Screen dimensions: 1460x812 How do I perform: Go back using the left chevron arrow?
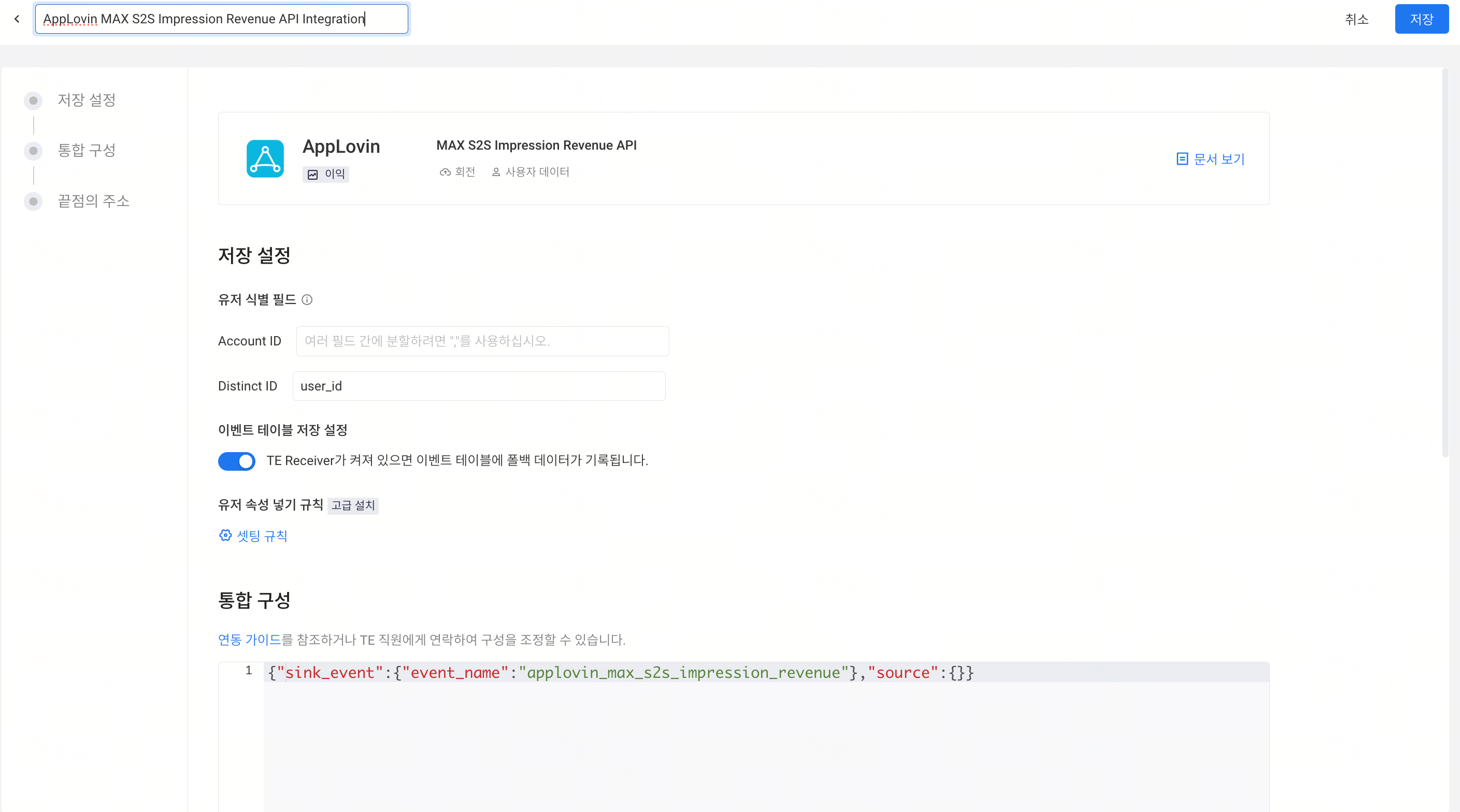(17, 19)
